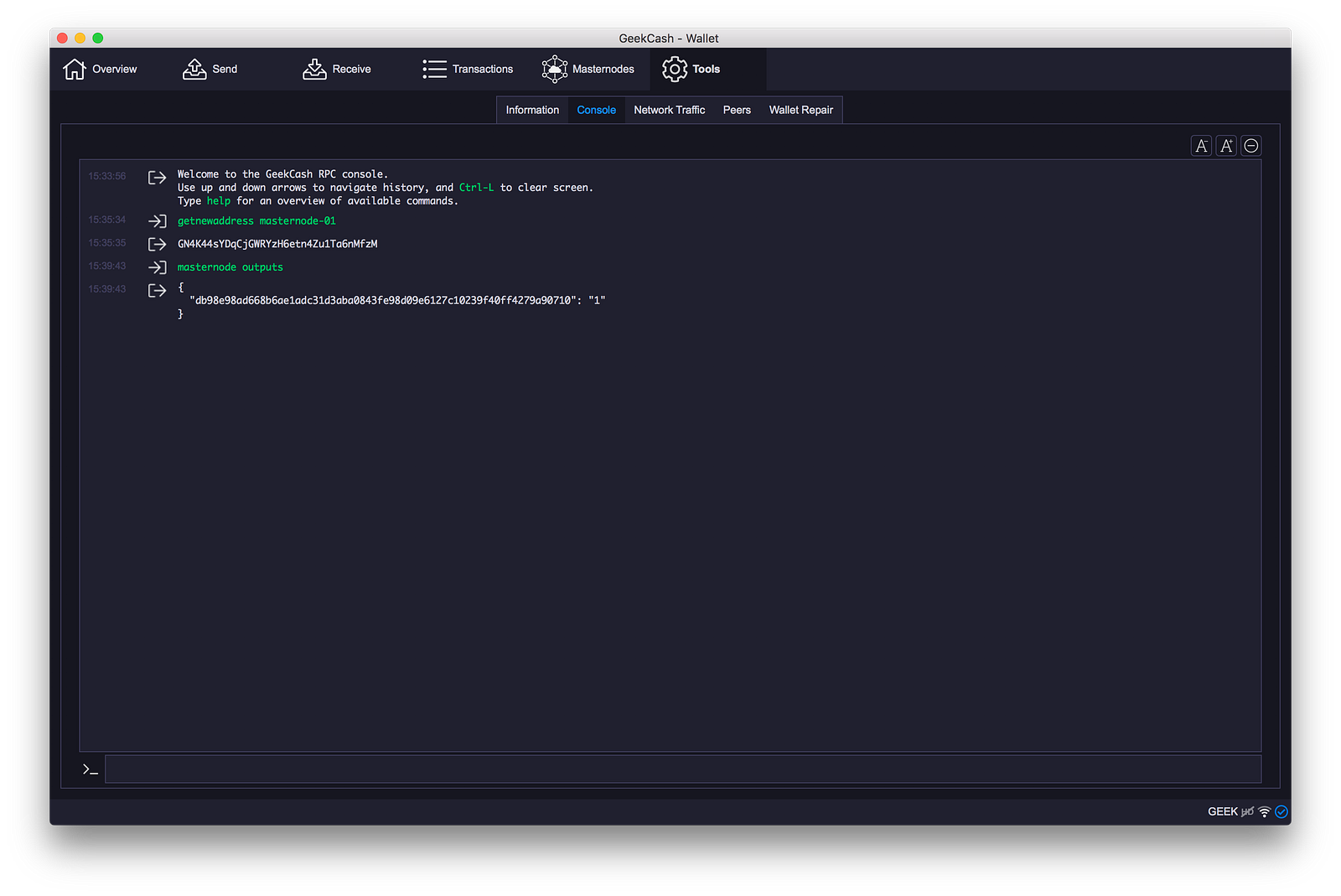This screenshot has width=1341, height=896.
Task: Click the transaction hash starting with db98e98a
Action: coord(385,300)
